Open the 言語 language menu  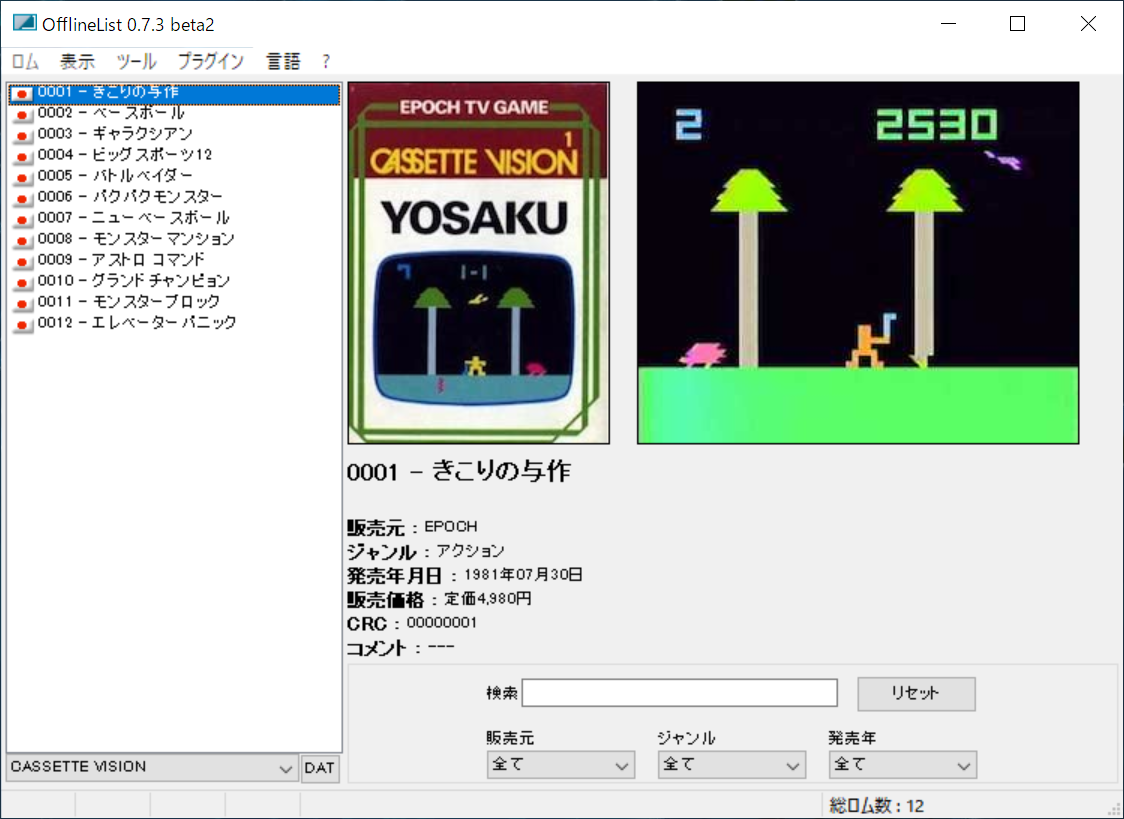tap(283, 61)
